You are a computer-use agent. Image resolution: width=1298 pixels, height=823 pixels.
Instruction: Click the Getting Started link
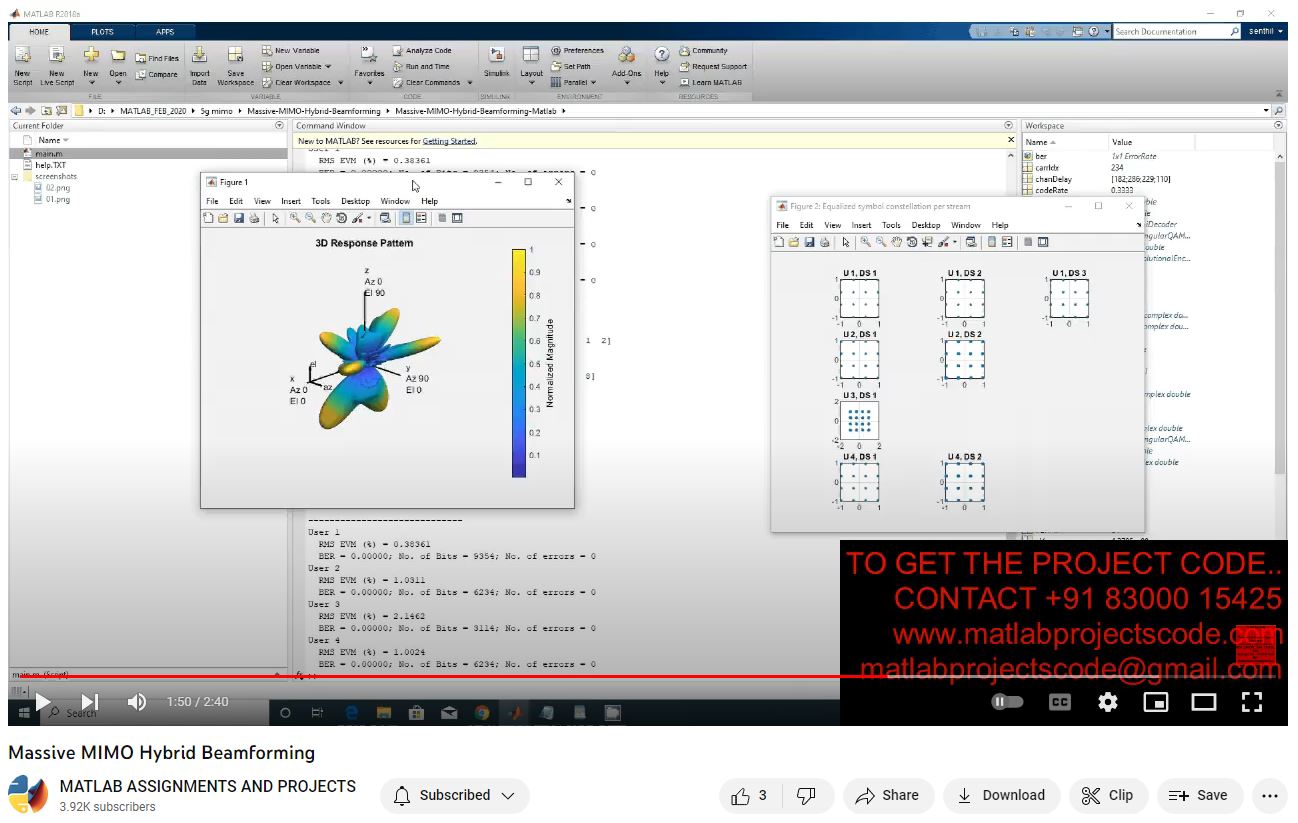pos(449,141)
